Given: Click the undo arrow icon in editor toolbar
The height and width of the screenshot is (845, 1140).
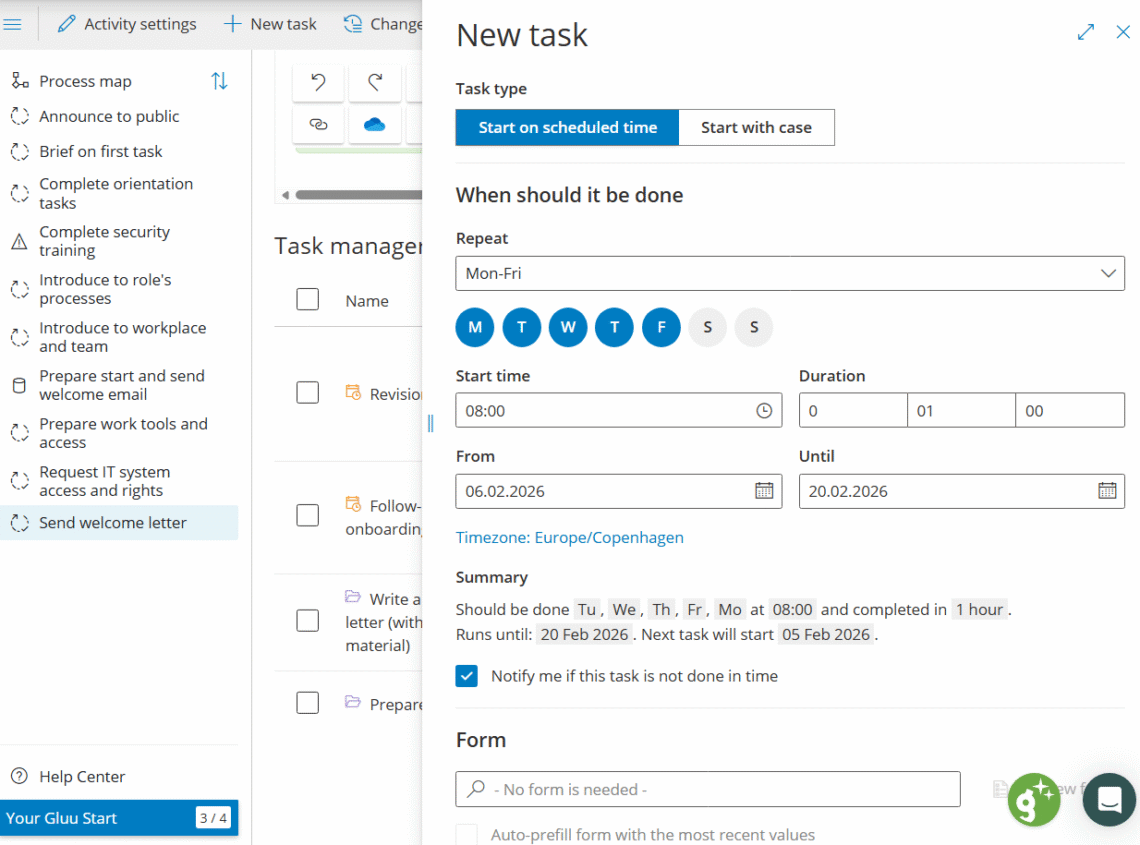Looking at the screenshot, I should point(318,83).
